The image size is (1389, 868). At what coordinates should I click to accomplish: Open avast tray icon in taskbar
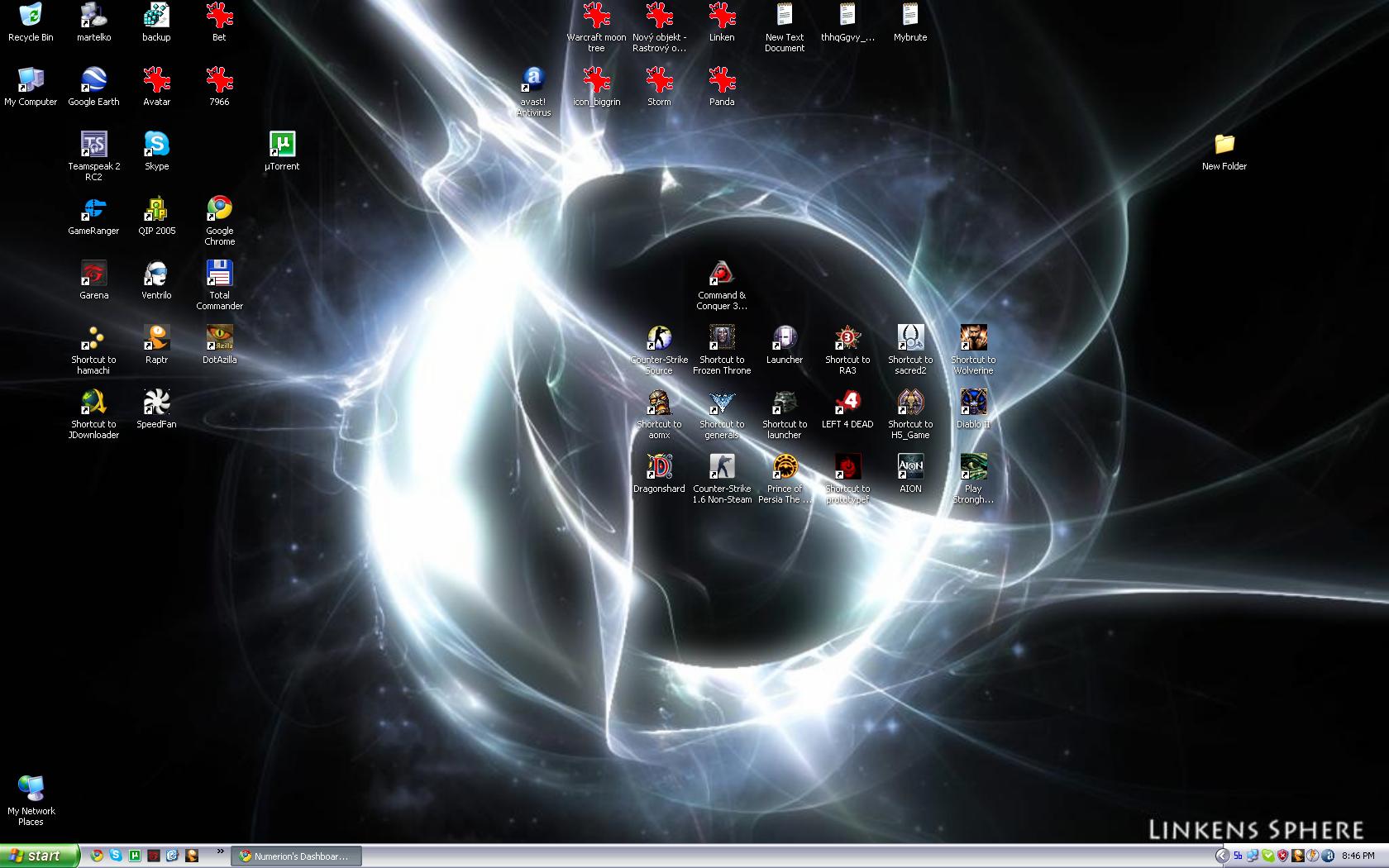point(1328,856)
